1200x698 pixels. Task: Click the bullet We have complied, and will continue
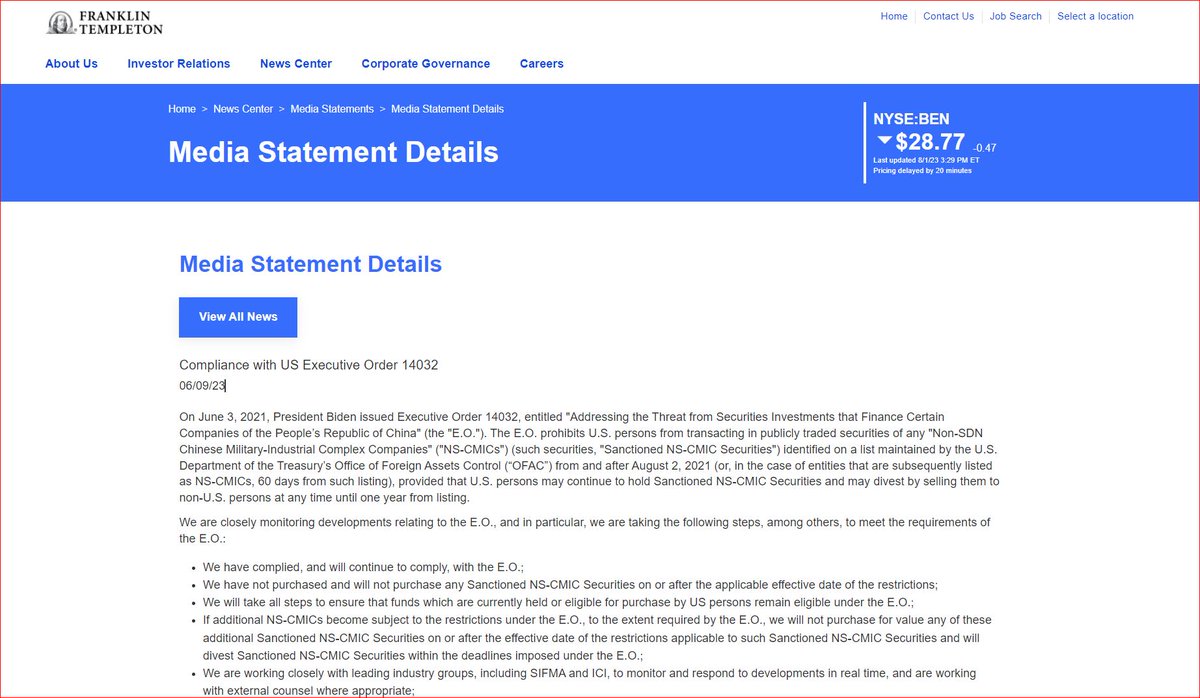point(363,567)
